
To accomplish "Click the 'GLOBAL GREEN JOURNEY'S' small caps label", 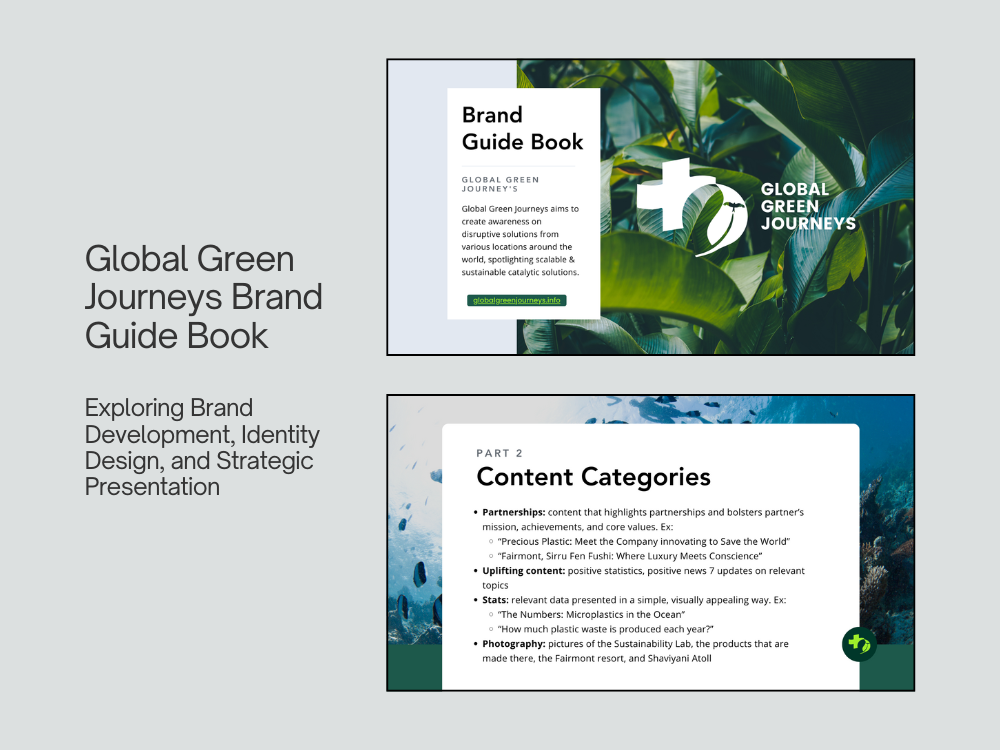I will (x=501, y=184).
